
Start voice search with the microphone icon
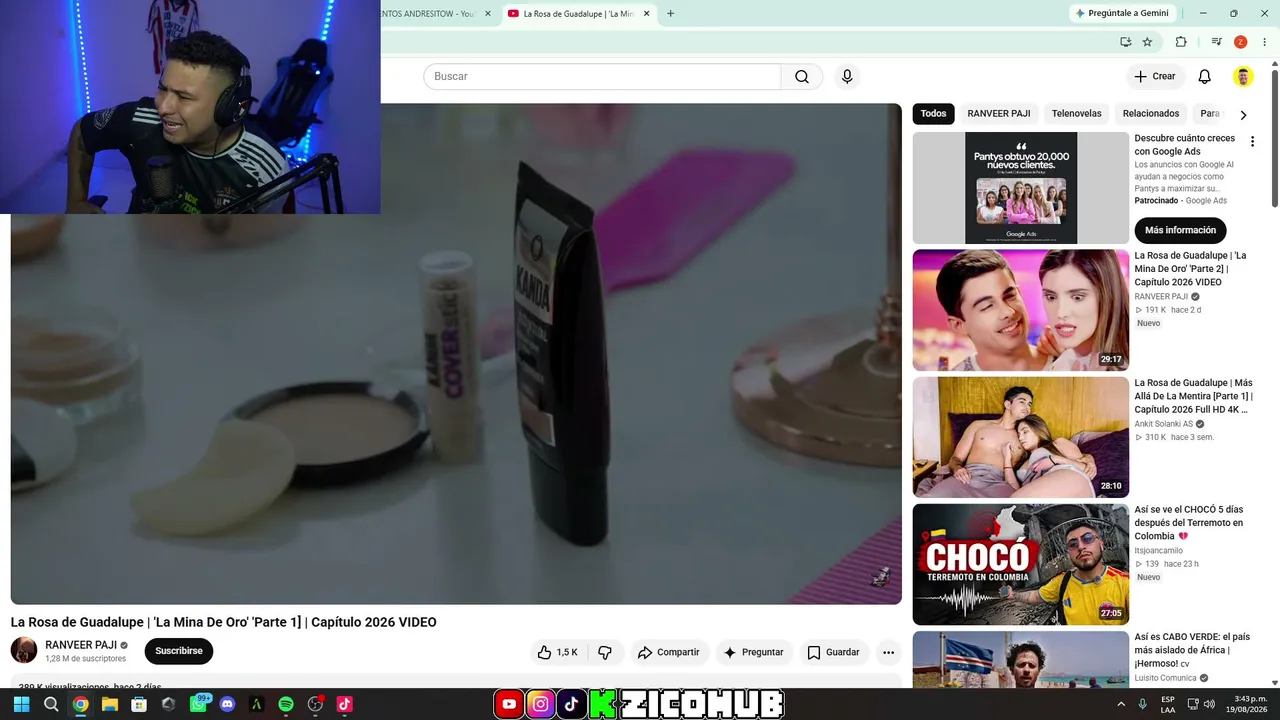(x=847, y=77)
